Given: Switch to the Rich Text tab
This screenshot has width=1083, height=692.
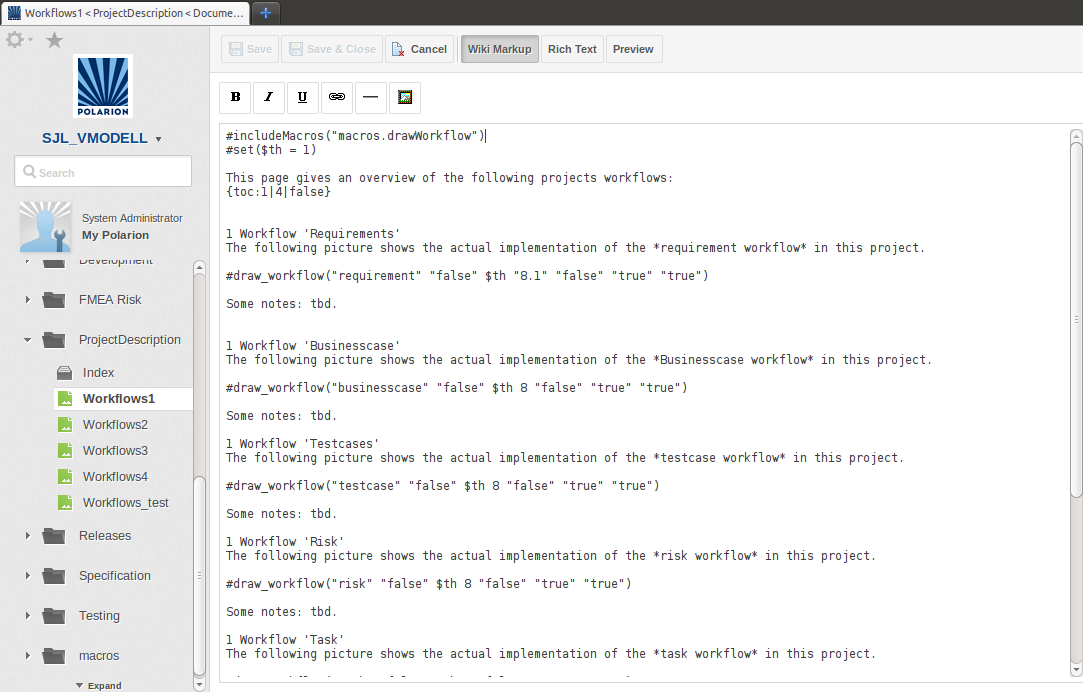Looking at the screenshot, I should (571, 48).
